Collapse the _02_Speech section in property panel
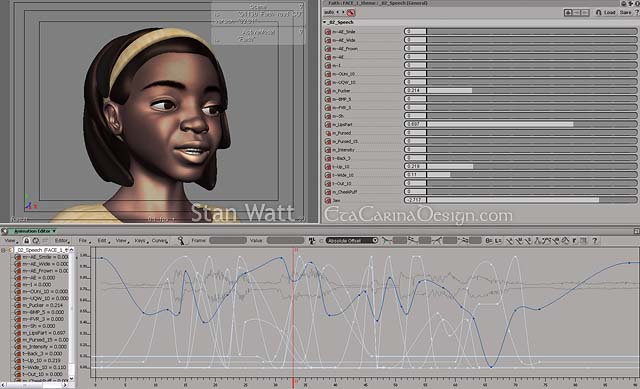 [x=324, y=22]
